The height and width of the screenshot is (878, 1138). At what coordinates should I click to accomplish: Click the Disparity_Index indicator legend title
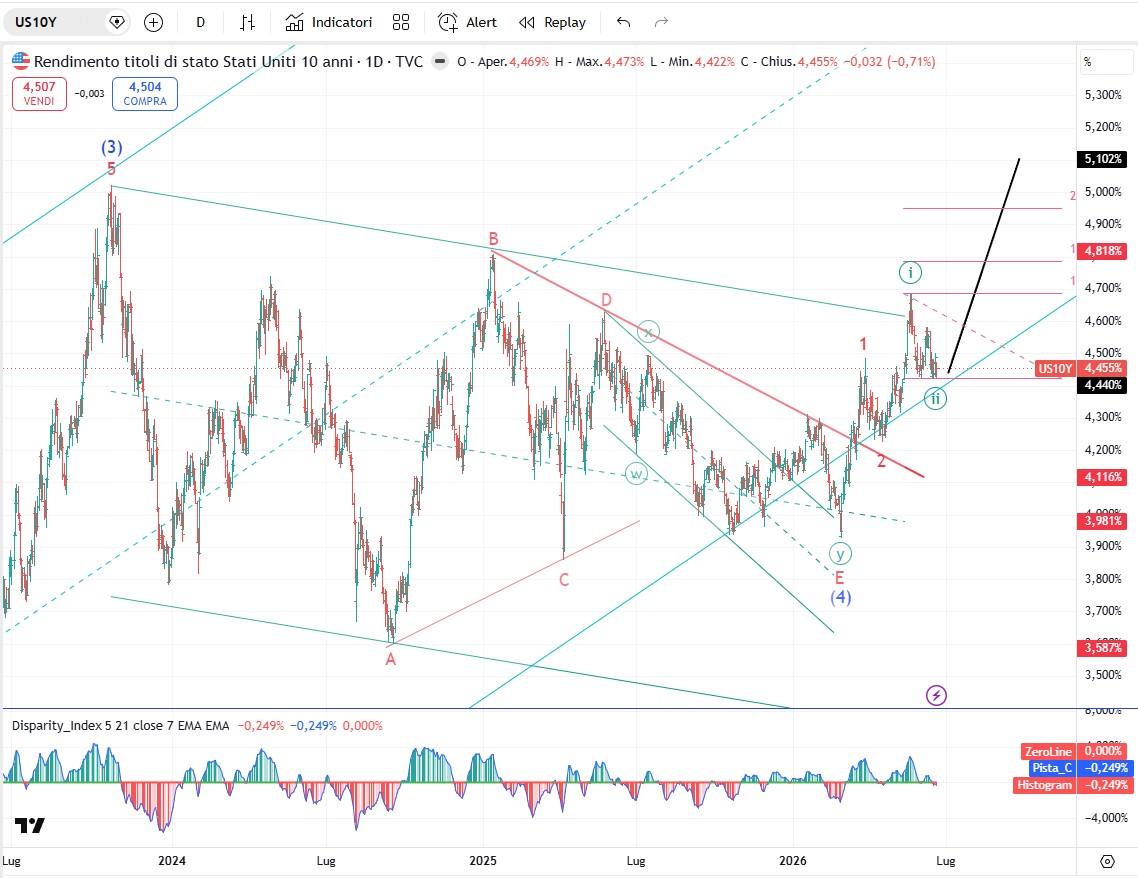click(x=120, y=726)
